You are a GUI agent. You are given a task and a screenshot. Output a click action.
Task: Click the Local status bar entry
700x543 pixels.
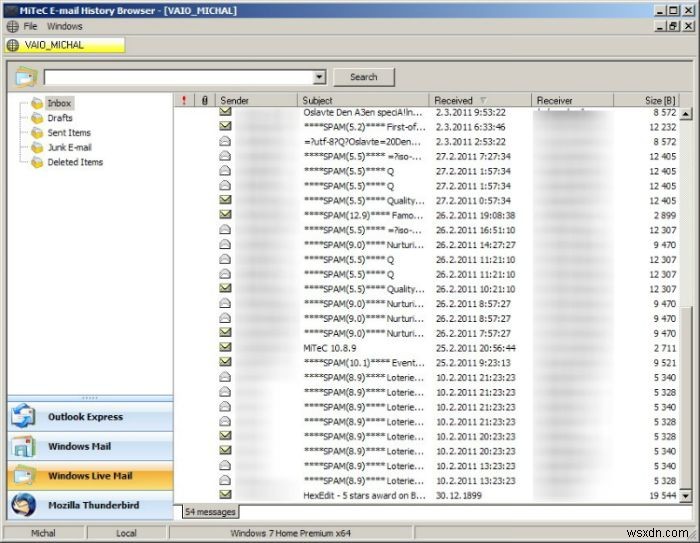(x=126, y=533)
